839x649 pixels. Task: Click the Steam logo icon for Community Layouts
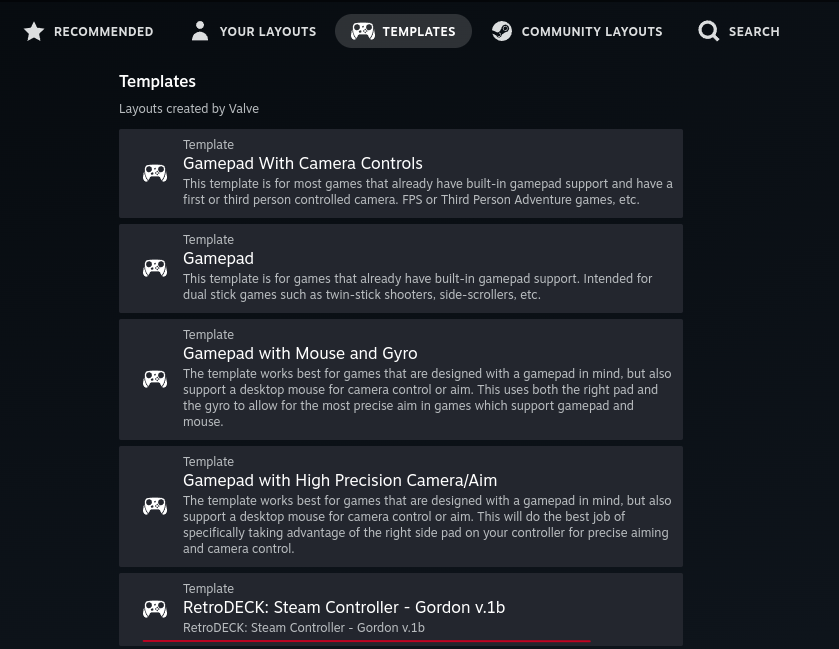coord(502,32)
